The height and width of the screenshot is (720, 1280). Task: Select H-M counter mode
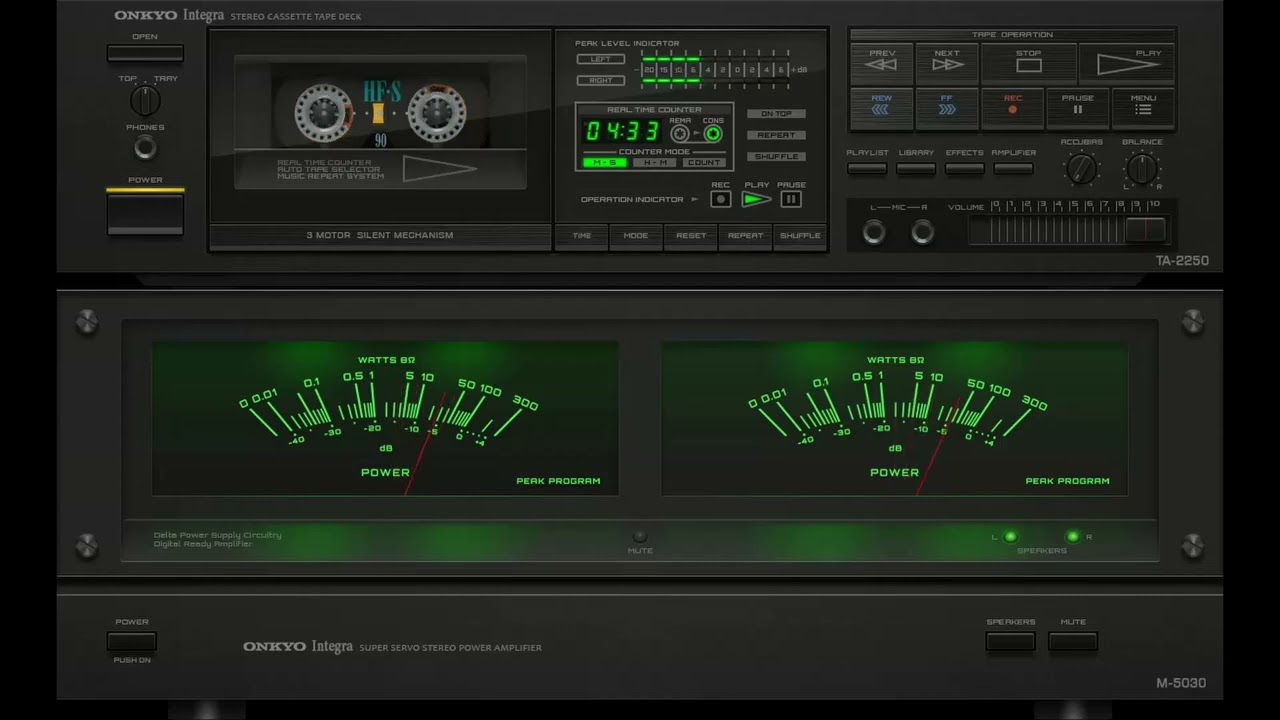tap(654, 162)
